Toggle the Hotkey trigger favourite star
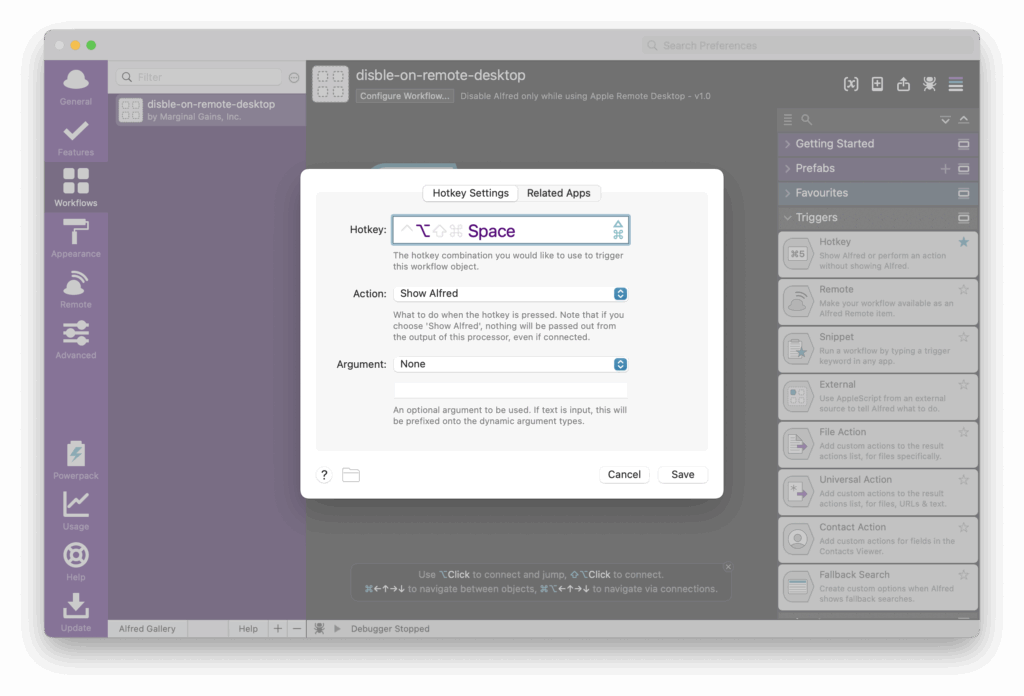The width and height of the screenshot is (1024, 696). click(964, 242)
